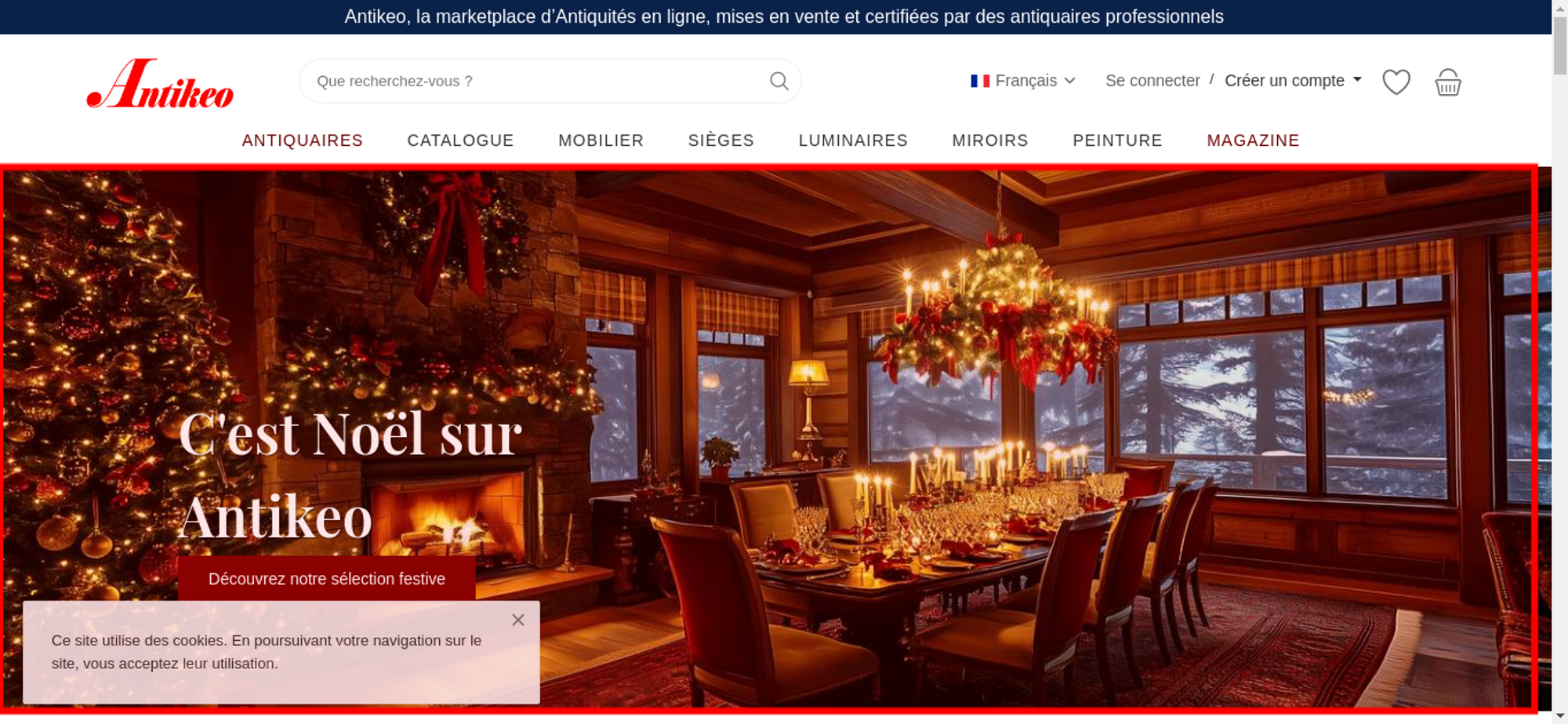The width and height of the screenshot is (1568, 724).
Task: Open the CATALOGUE menu
Action: coord(460,140)
